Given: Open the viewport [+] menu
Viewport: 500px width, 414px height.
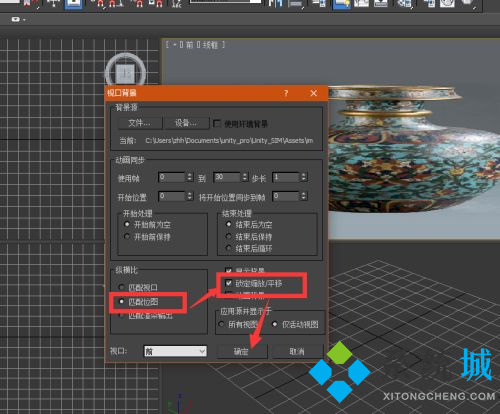Looking at the screenshot, I should click(174, 45).
